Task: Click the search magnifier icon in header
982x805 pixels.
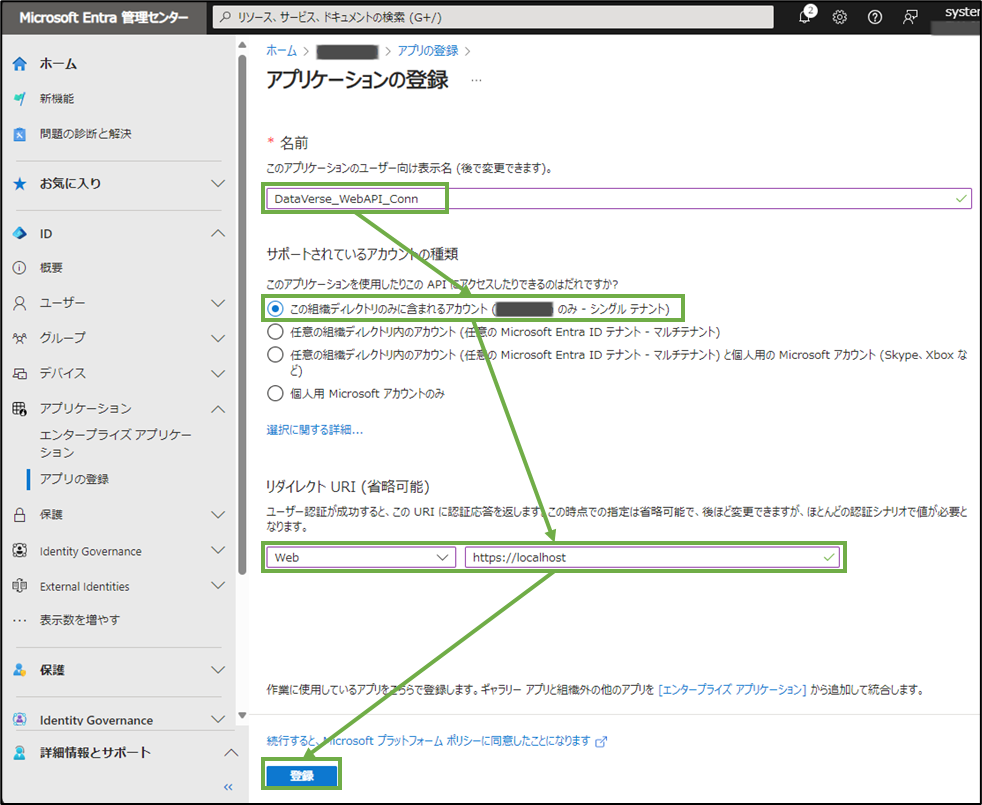Action: pos(225,17)
